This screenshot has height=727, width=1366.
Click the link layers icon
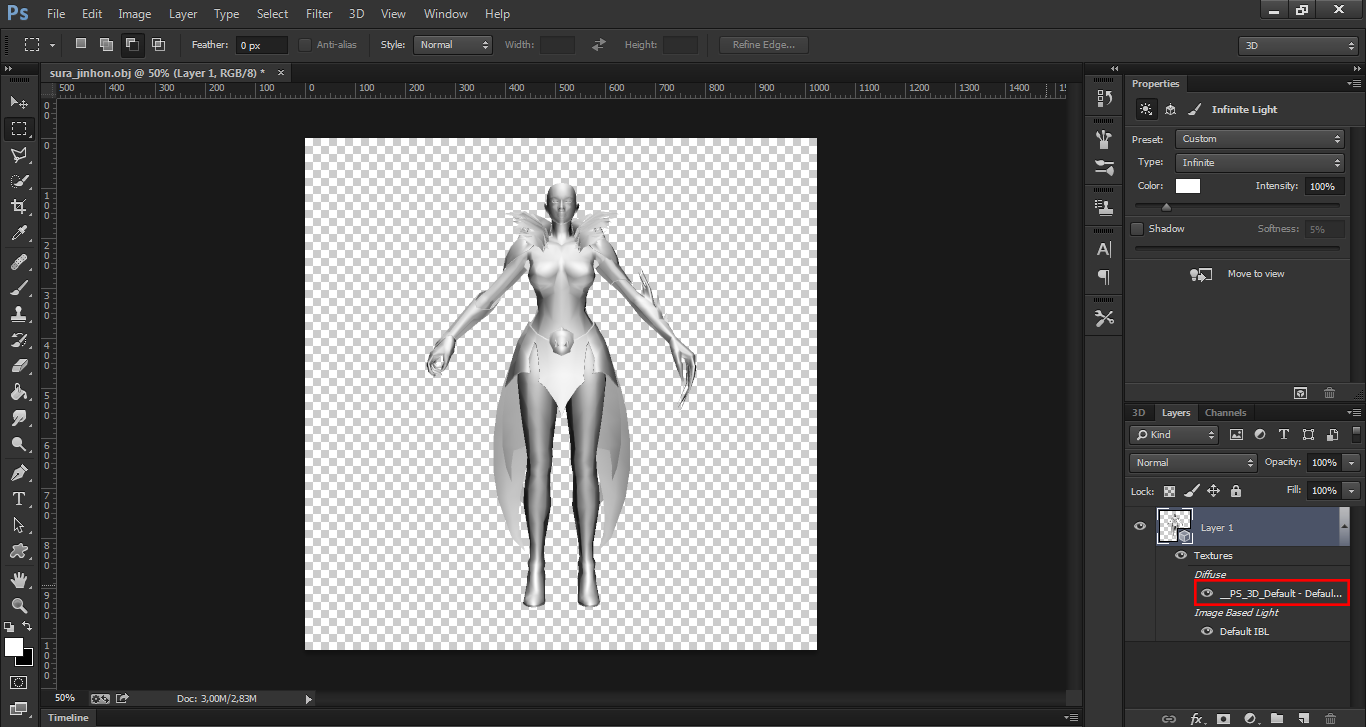pos(1168,718)
